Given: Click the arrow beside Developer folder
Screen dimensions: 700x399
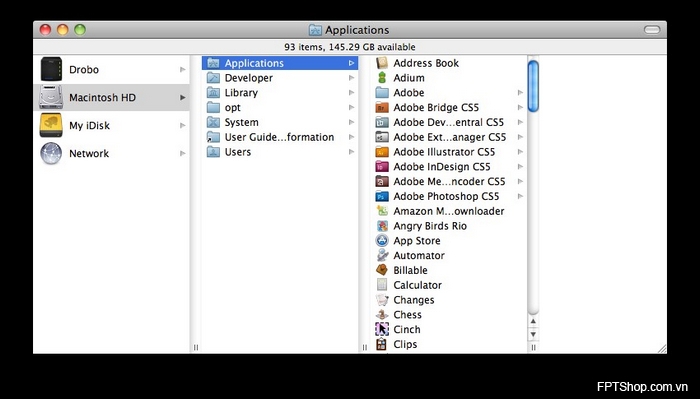Looking at the screenshot, I should pos(351,78).
